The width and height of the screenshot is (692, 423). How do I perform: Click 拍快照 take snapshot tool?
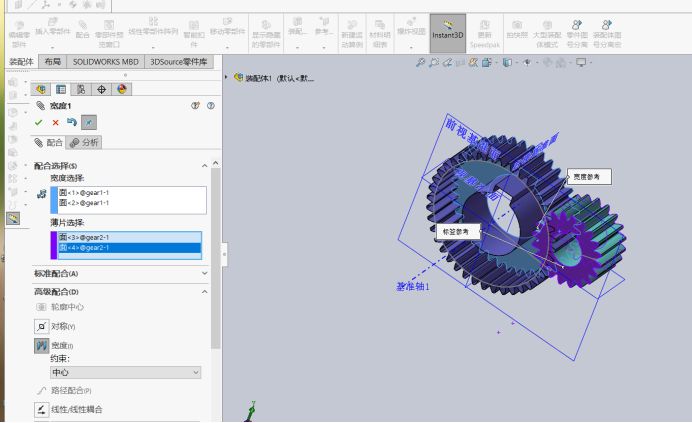coord(517,30)
